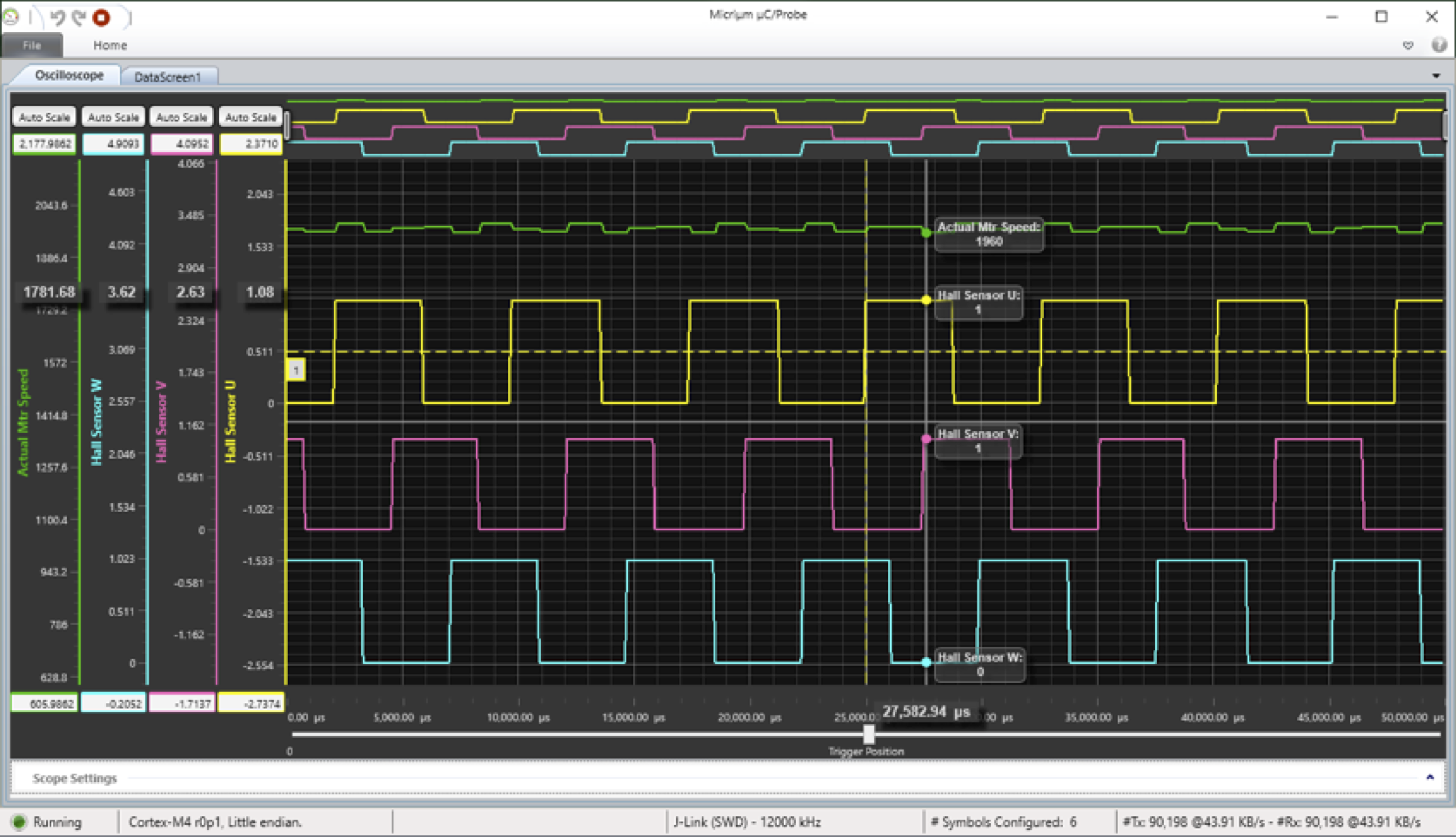
Task: Click the 50,000.00 µs time axis label
Action: [x=1412, y=717]
